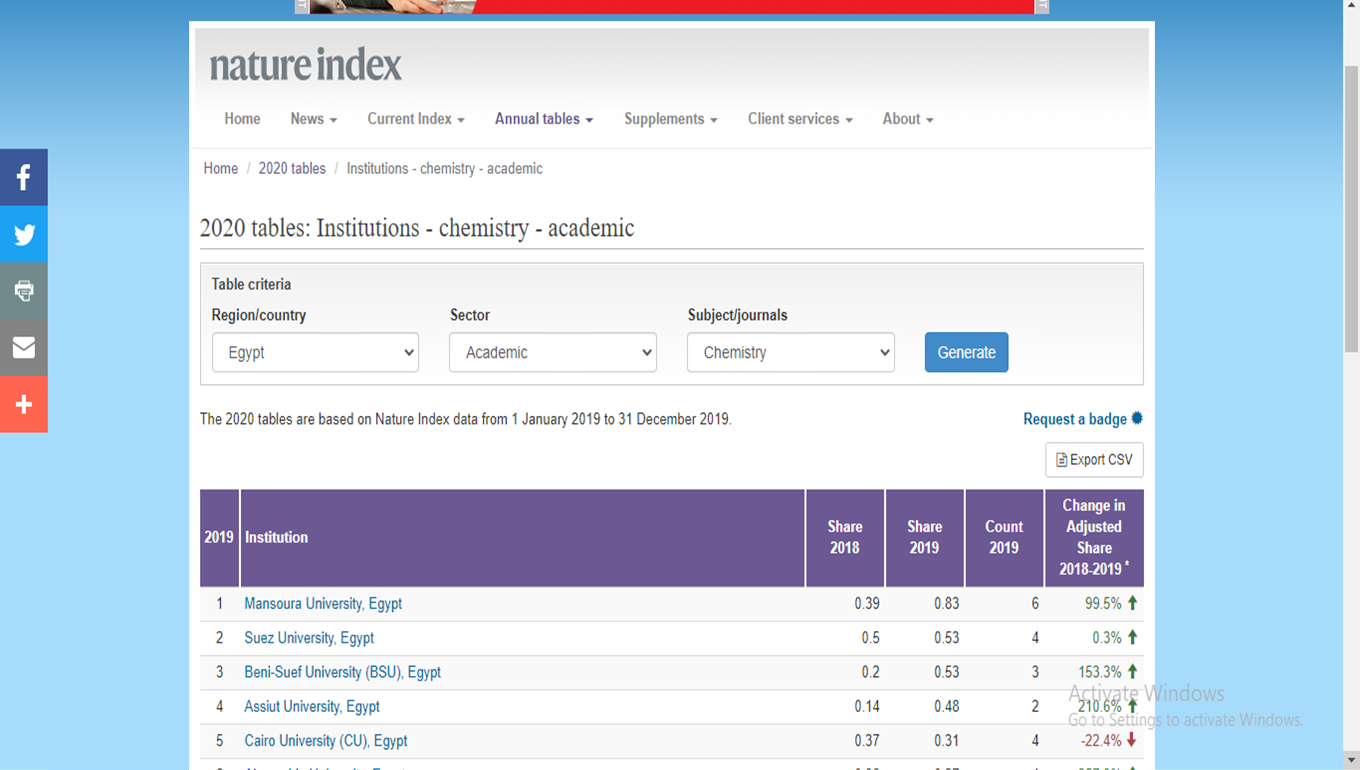
Task: Expand the About menu
Action: [x=908, y=119]
